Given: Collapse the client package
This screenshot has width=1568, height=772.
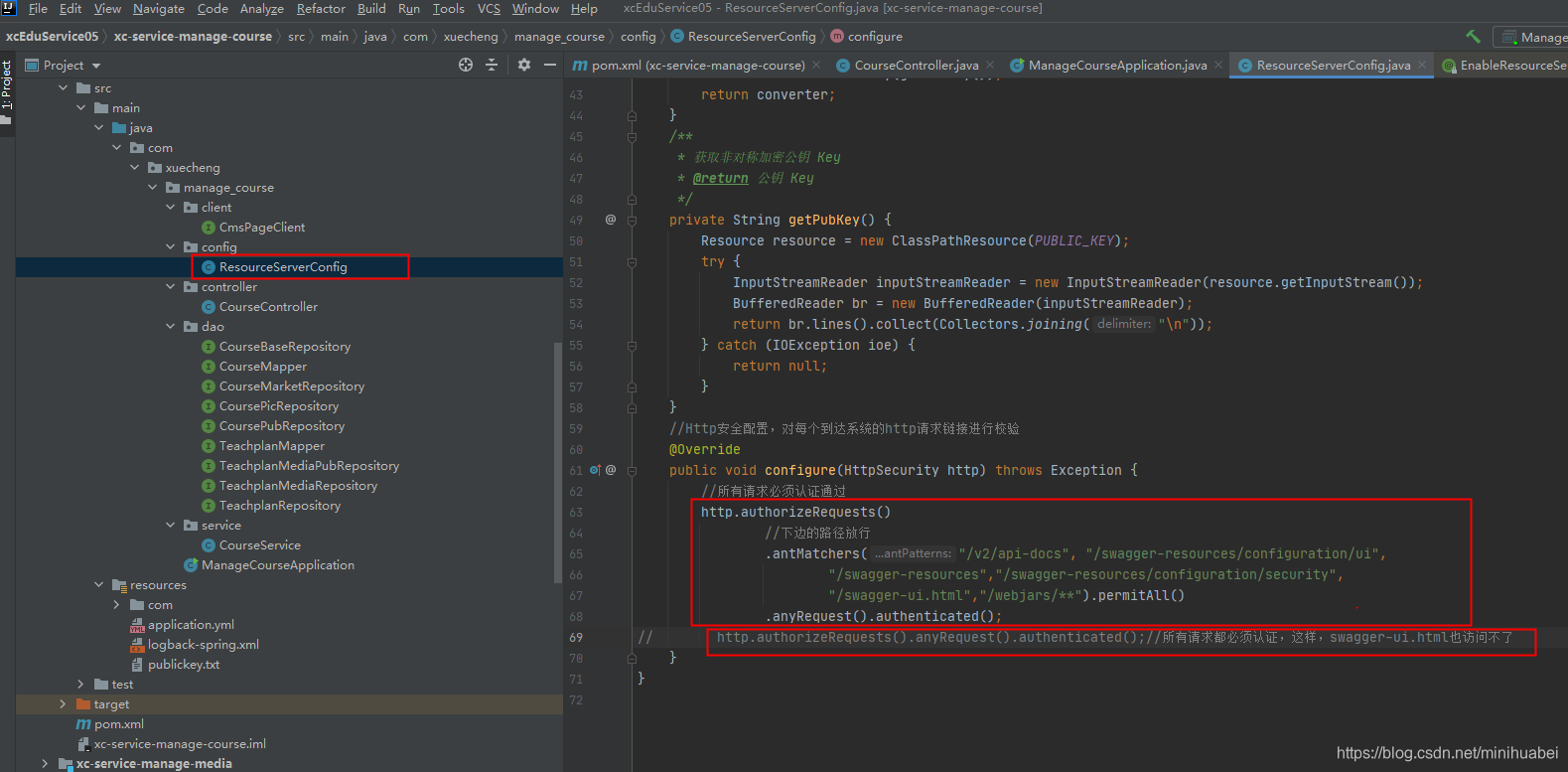Looking at the screenshot, I should 171,208.
